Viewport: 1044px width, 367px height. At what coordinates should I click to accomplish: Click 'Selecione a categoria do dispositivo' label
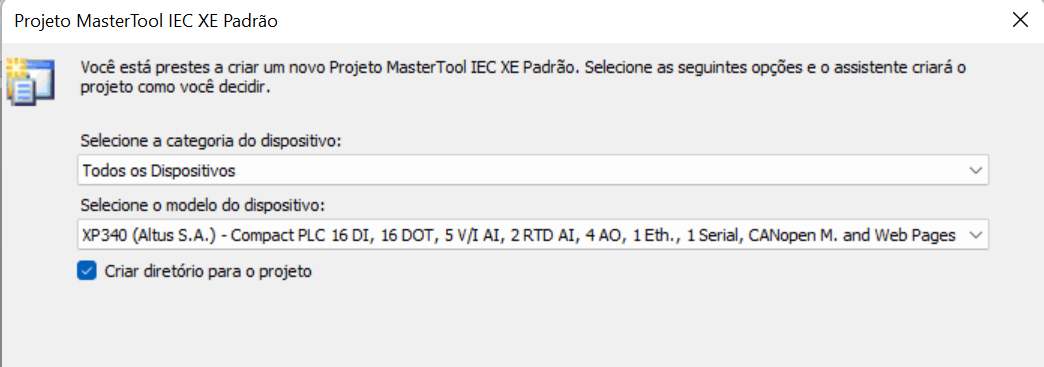pos(211,143)
